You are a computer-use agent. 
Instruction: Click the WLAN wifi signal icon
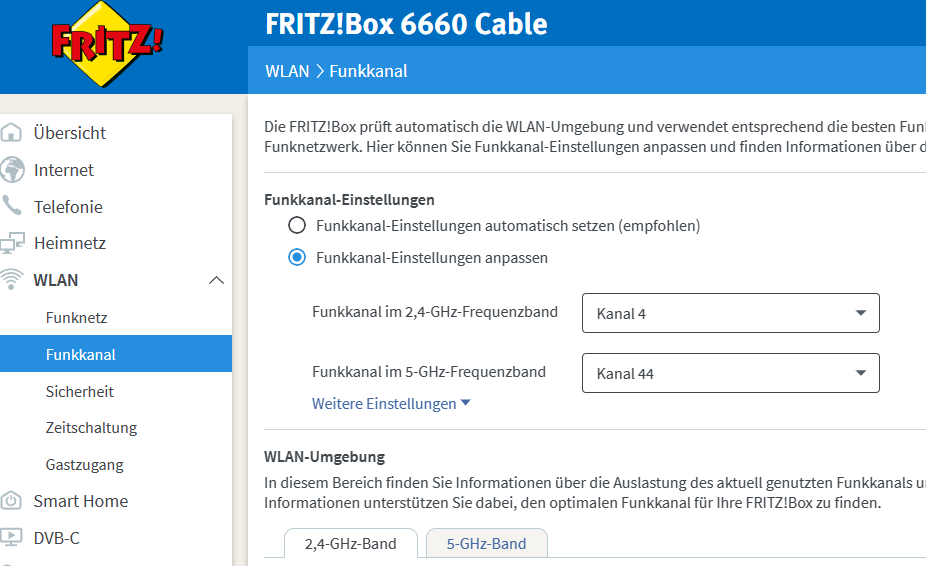(11, 280)
